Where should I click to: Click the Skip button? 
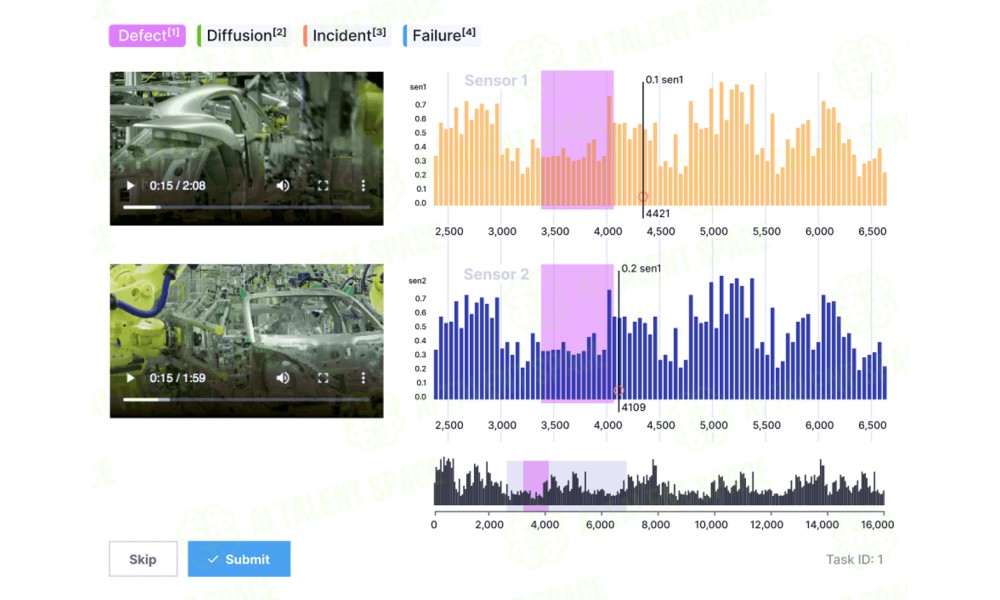pyautogui.click(x=143, y=559)
